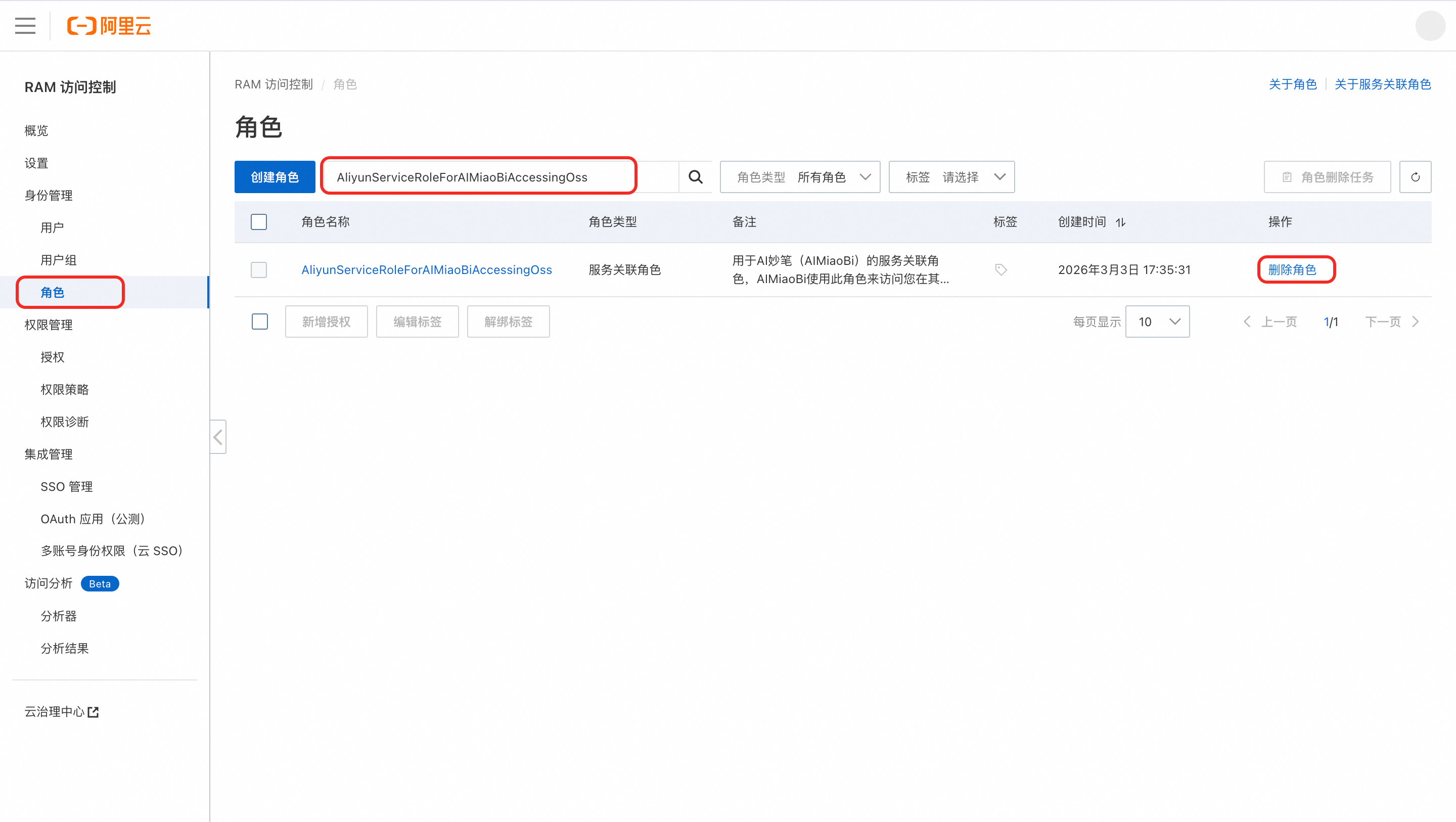This screenshot has height=822, width=1456.
Task: Go to the next page
Action: [x=1392, y=322]
